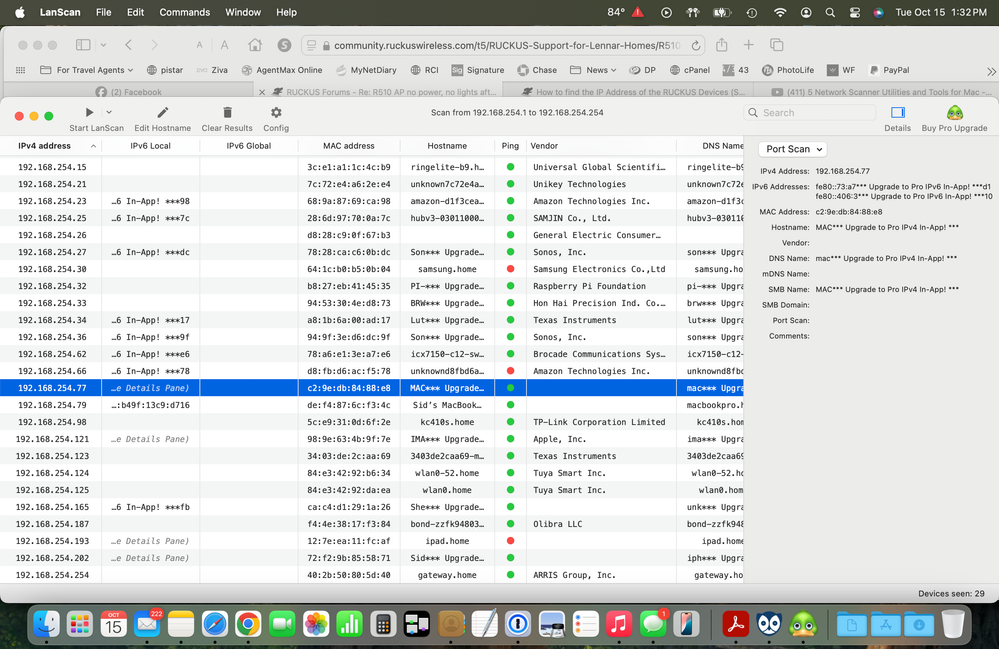Click the Start LanScan play icon
This screenshot has width=999, height=649.
point(89,113)
